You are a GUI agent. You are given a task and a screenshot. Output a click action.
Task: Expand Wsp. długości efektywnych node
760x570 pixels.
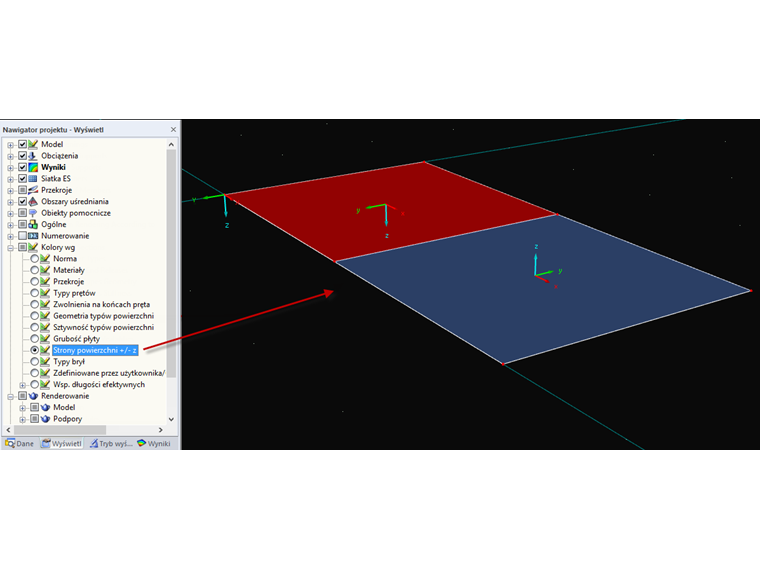[x=22, y=385]
